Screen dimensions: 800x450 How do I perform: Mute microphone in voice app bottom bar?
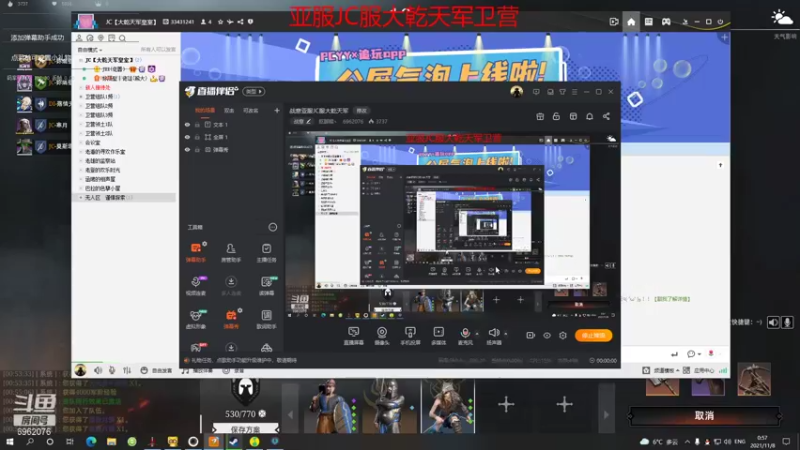coord(112,370)
